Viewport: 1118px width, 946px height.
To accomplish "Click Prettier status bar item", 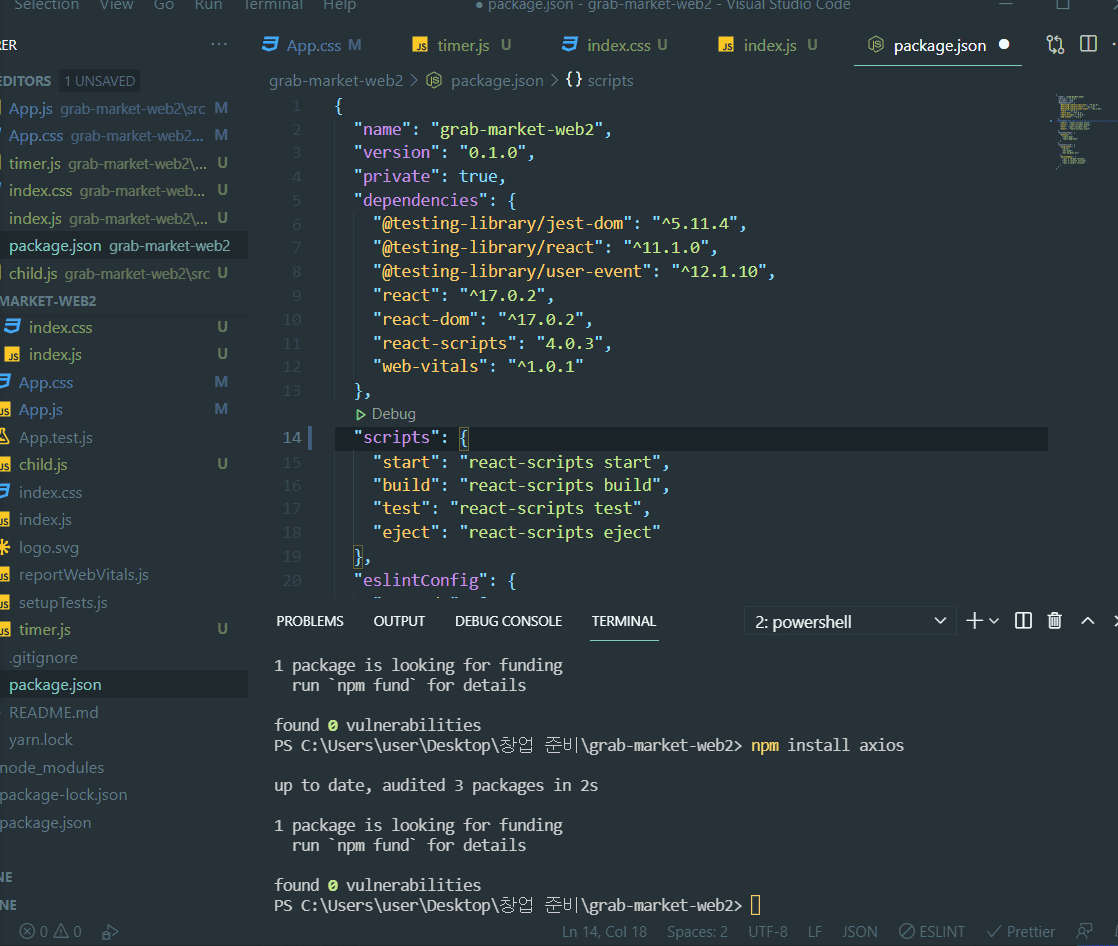I will (1021, 931).
